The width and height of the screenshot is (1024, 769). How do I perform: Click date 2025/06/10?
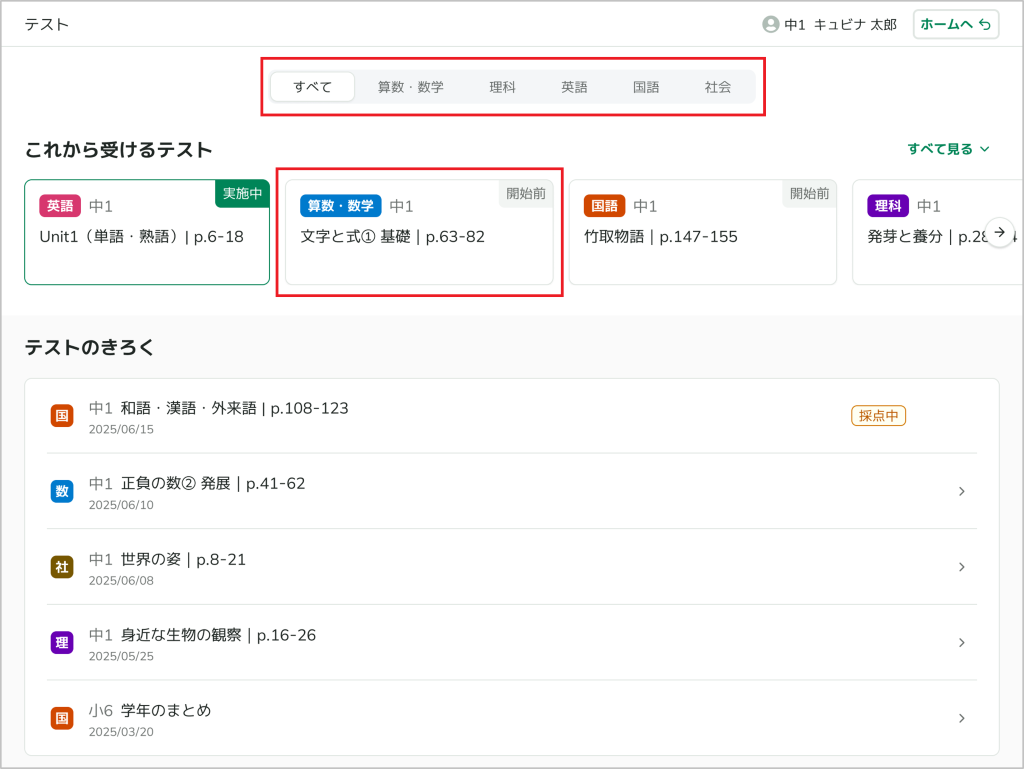(x=121, y=505)
